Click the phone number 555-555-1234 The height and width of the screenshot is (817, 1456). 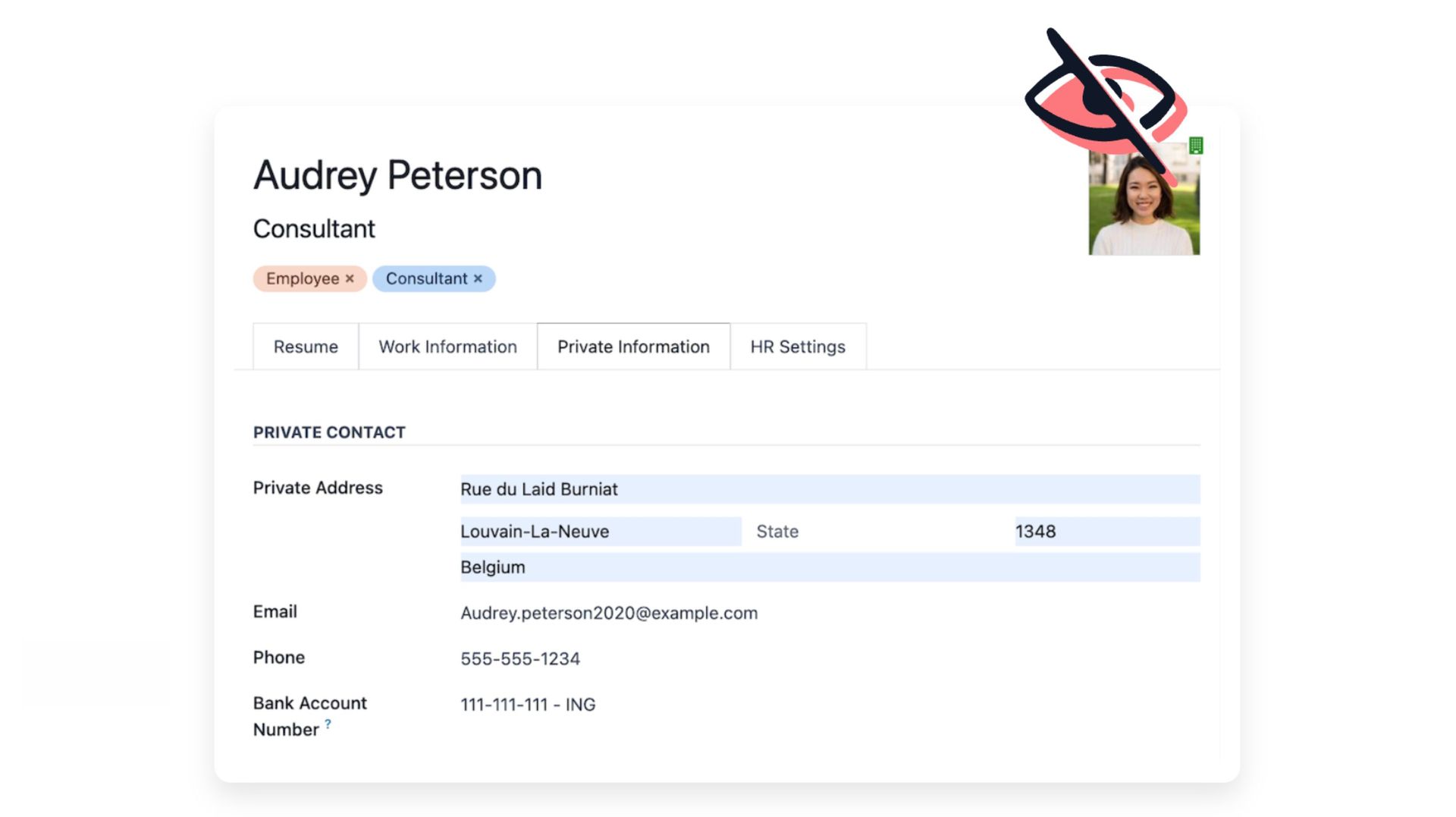[519, 658]
